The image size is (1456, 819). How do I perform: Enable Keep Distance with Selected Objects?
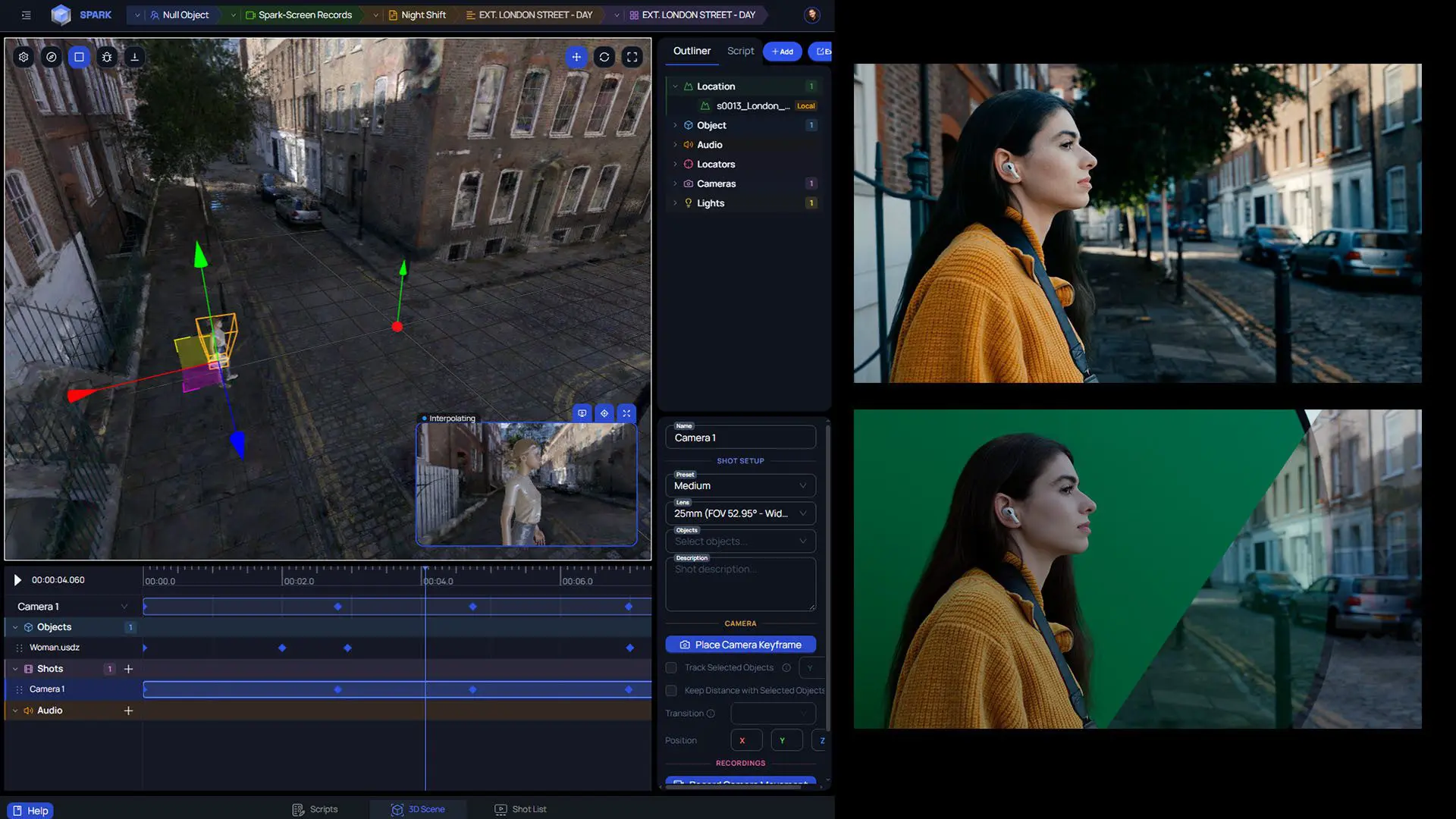671,690
